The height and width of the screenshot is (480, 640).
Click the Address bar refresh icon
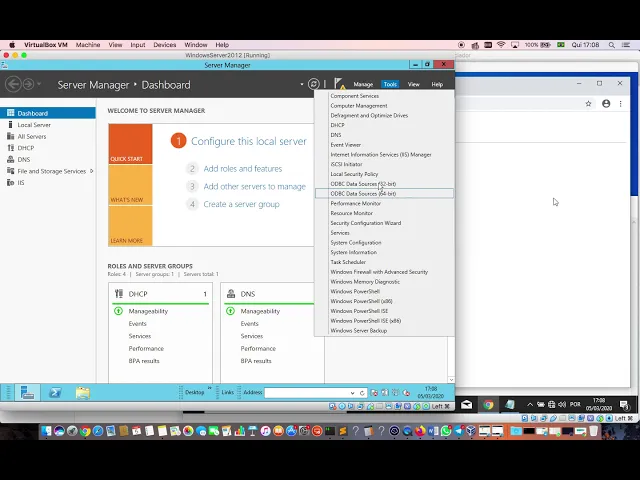(x=362, y=393)
